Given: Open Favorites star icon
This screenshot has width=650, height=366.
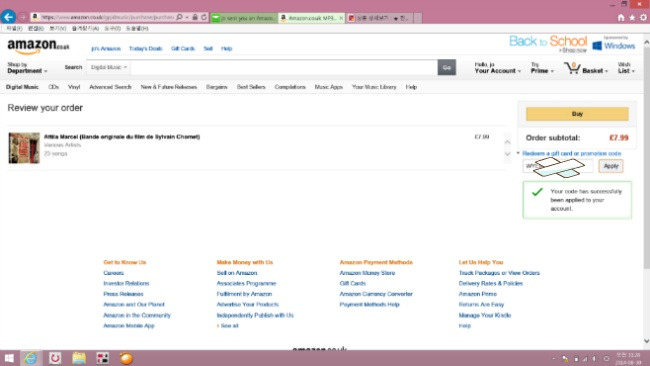Looking at the screenshot, I should [x=632, y=17].
